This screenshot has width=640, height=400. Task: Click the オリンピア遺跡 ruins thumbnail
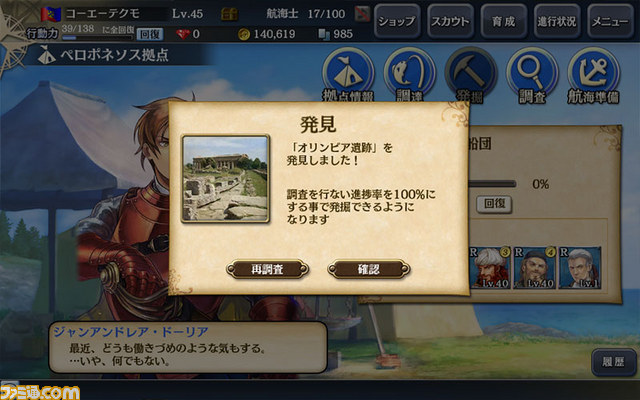click(225, 179)
